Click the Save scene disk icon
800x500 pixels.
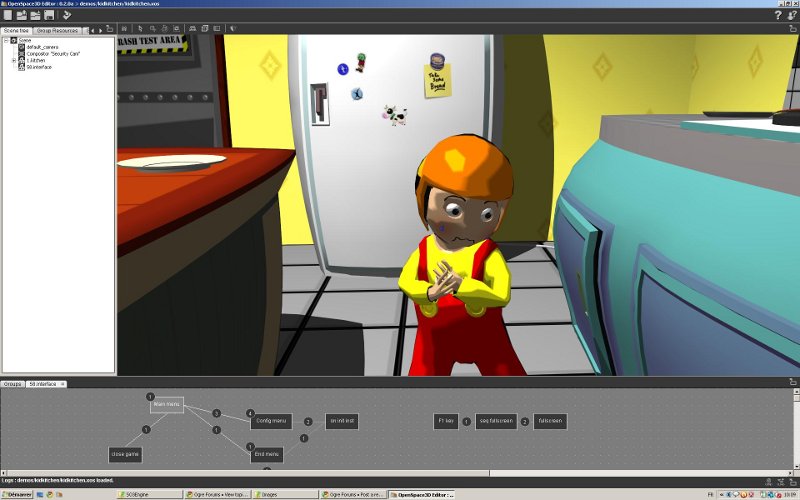point(49,15)
